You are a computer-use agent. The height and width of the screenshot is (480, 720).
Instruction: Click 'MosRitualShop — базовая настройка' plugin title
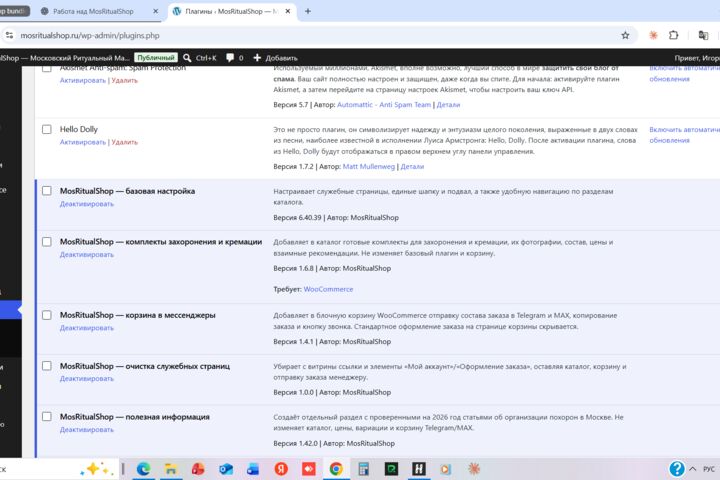point(127,191)
